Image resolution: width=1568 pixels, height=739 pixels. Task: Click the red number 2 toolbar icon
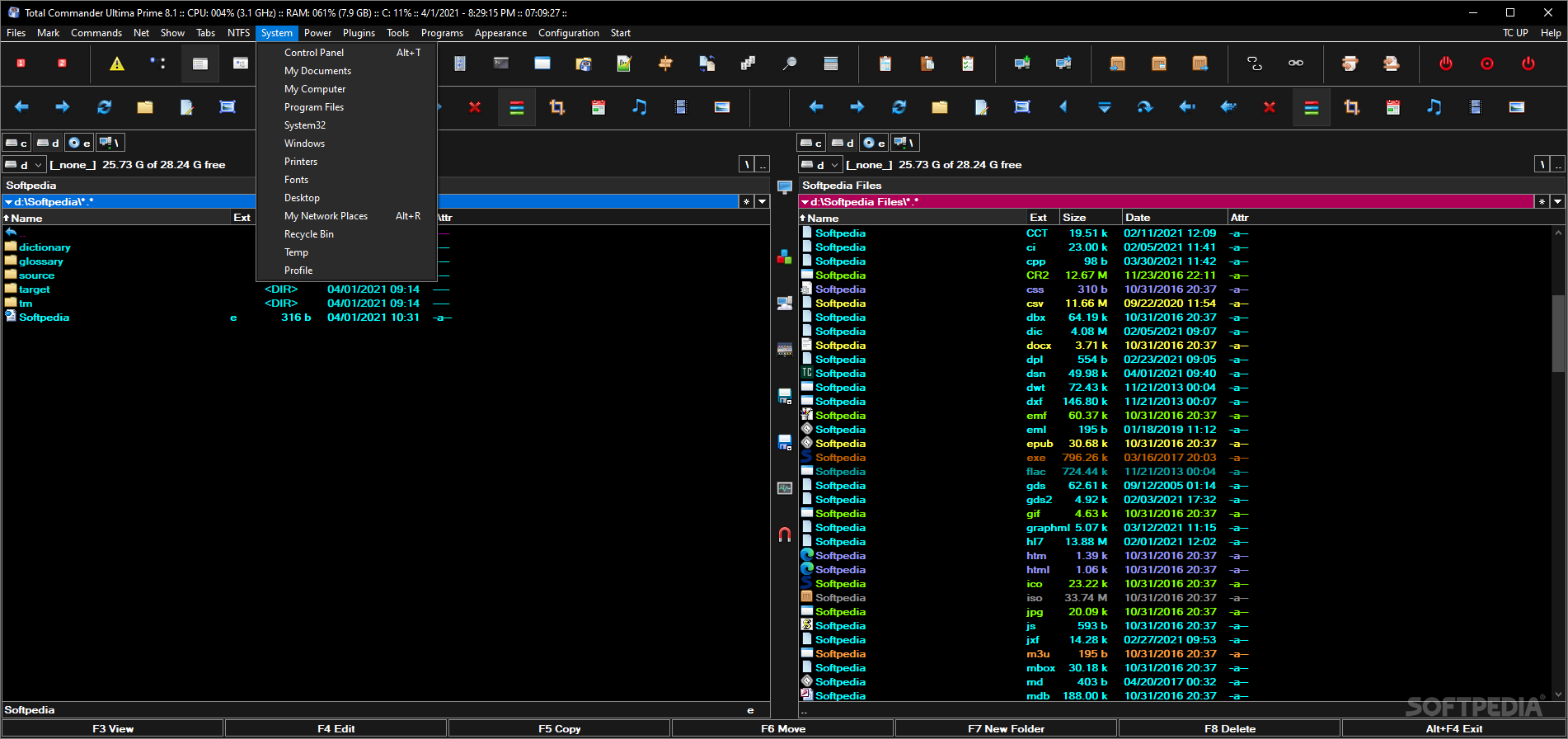62,64
